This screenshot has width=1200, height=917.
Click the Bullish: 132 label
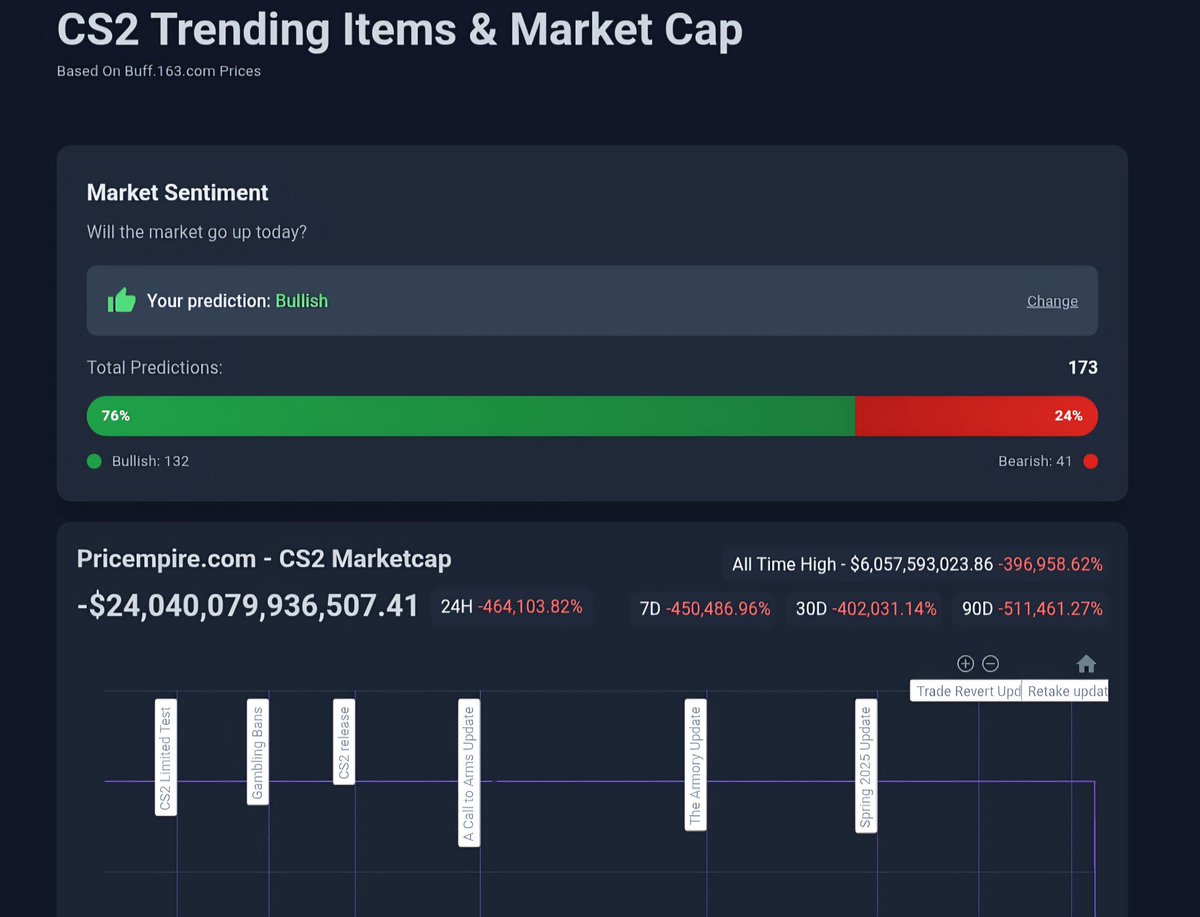150,461
